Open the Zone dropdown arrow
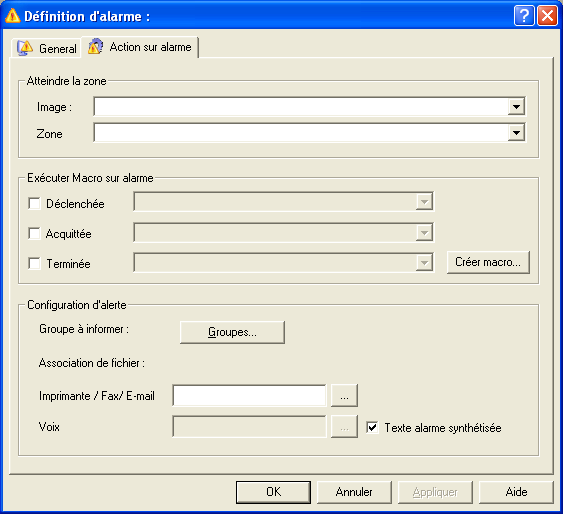The image size is (563, 514). point(516,133)
